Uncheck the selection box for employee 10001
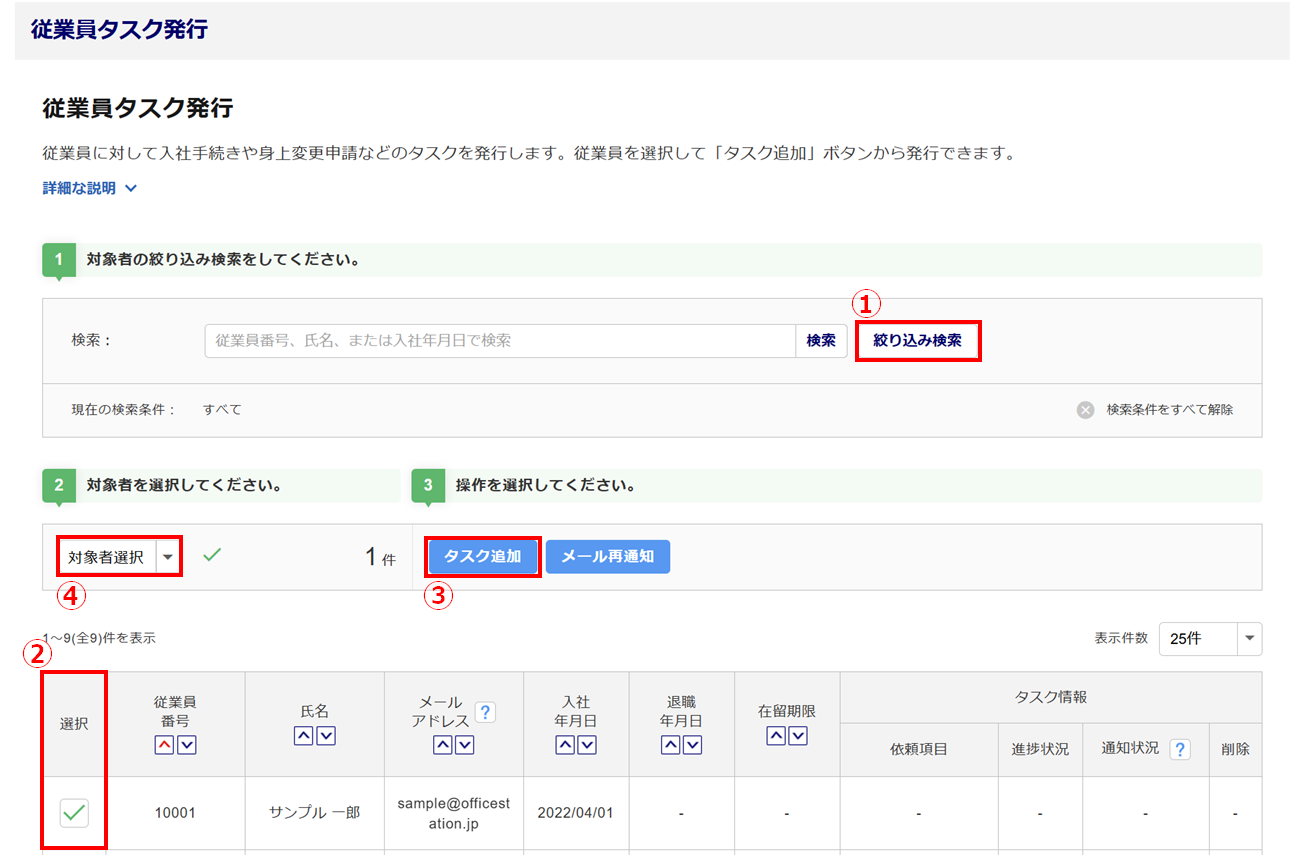The width and height of the screenshot is (1292, 855). coord(73,813)
